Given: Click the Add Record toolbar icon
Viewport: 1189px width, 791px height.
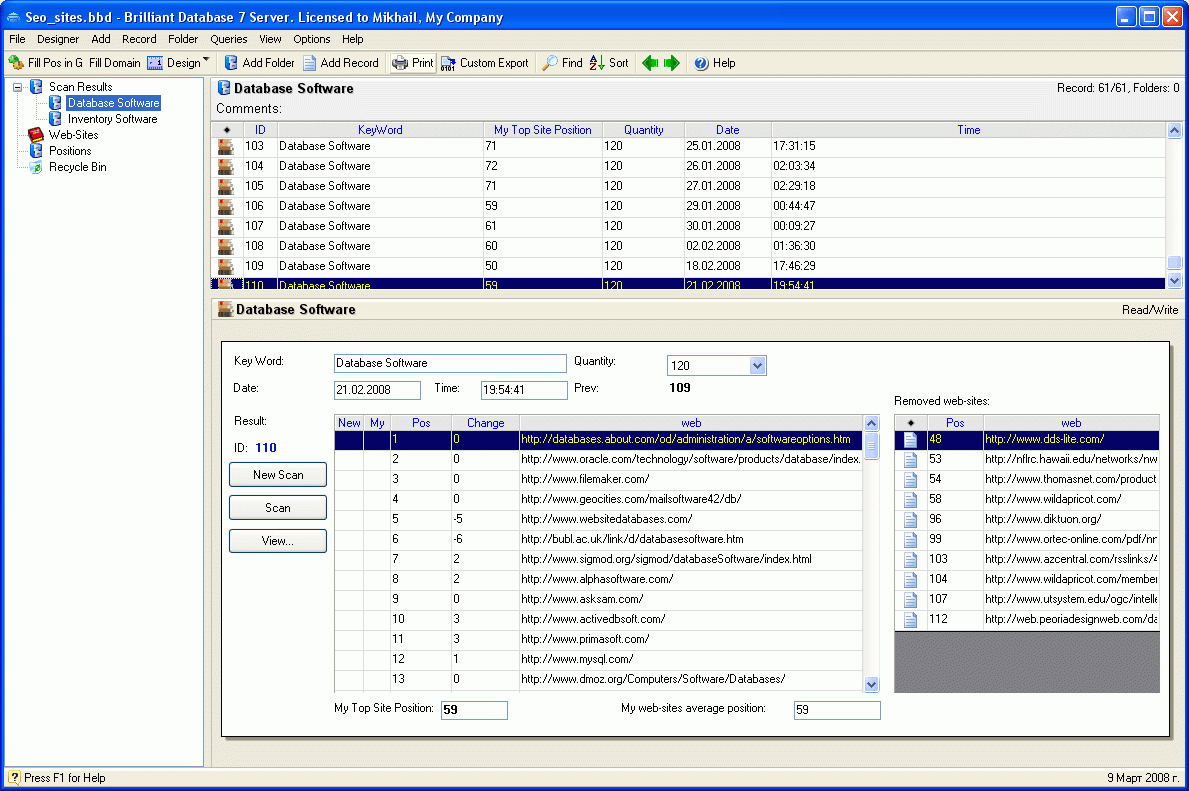Looking at the screenshot, I should 310,63.
